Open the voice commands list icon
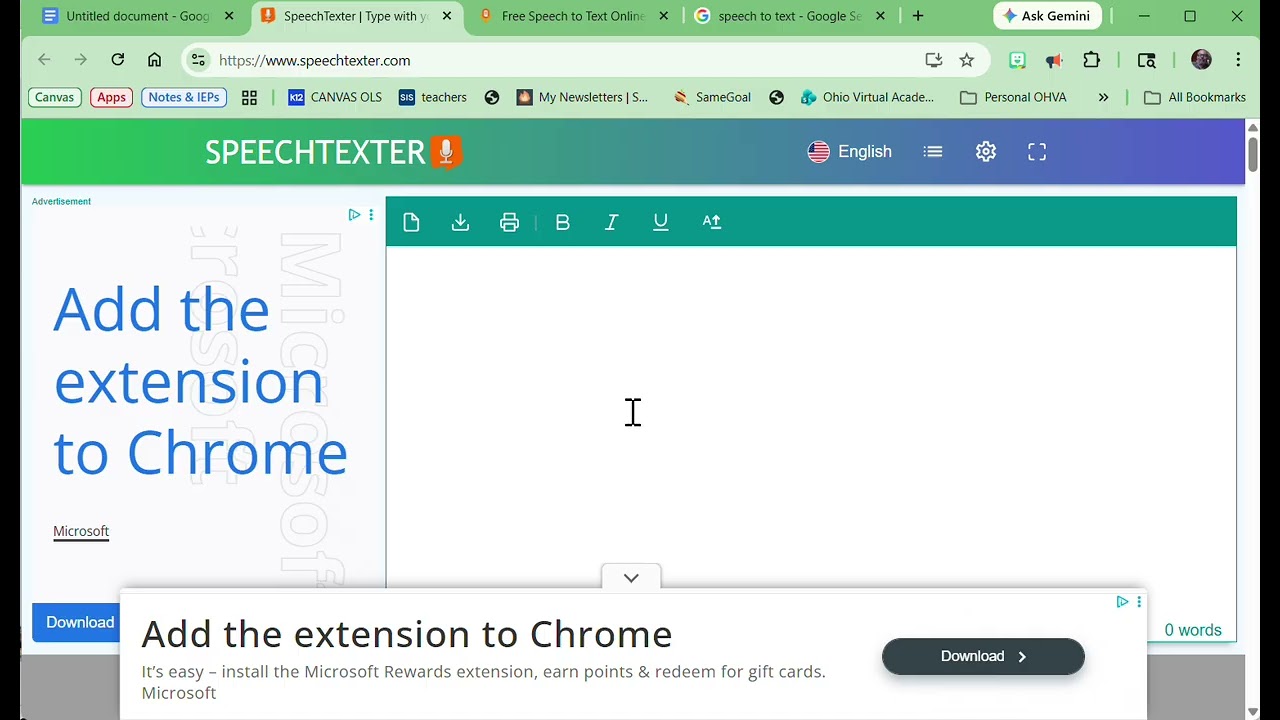 click(933, 152)
